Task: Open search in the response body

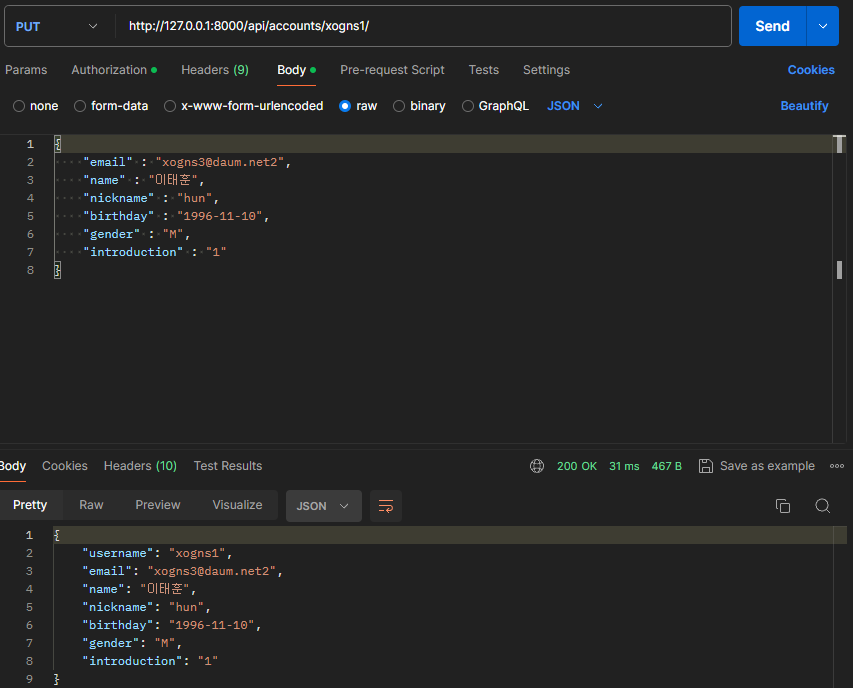Action: tap(823, 506)
